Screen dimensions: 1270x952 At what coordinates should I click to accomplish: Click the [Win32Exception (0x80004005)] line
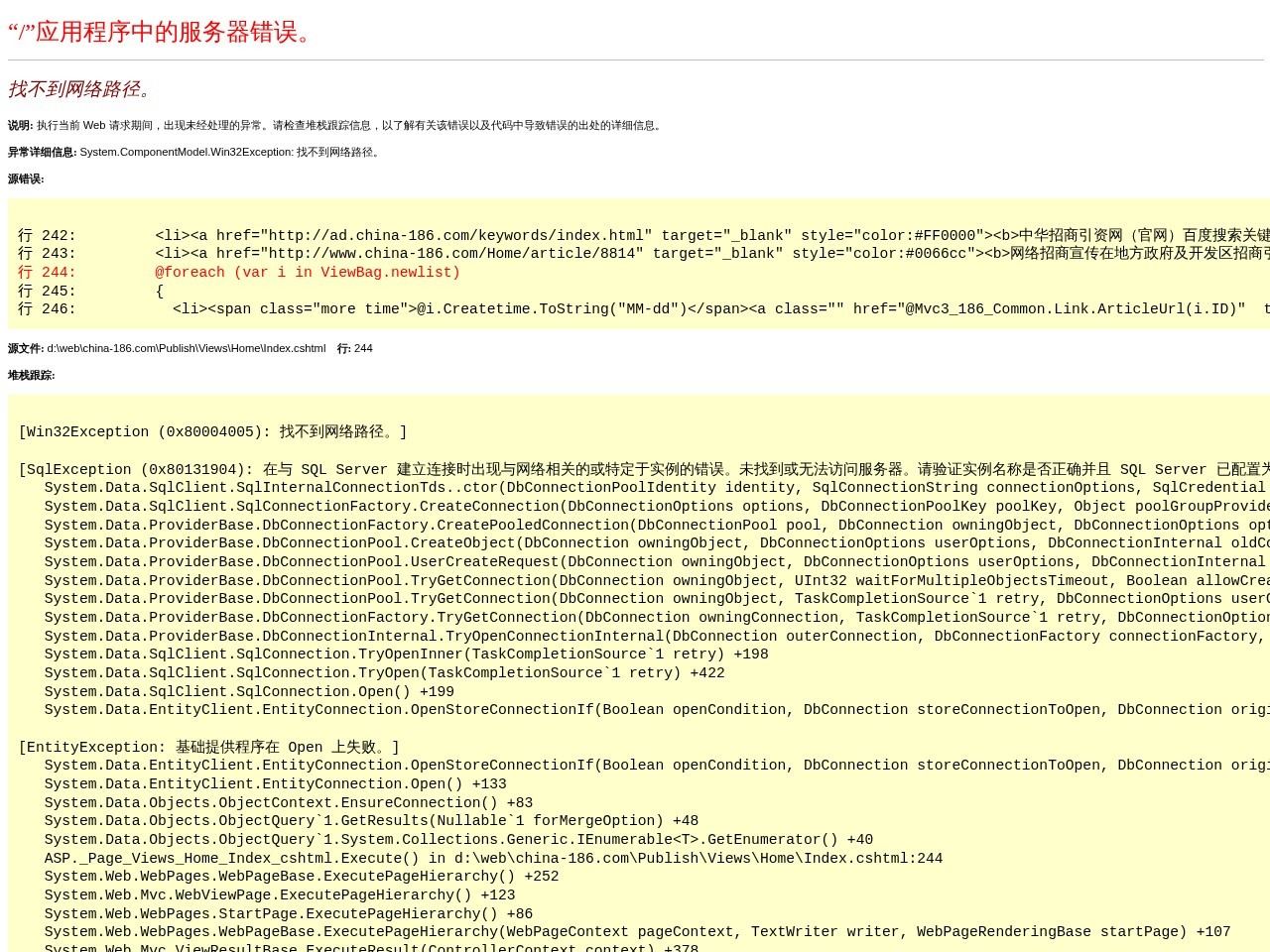[212, 432]
